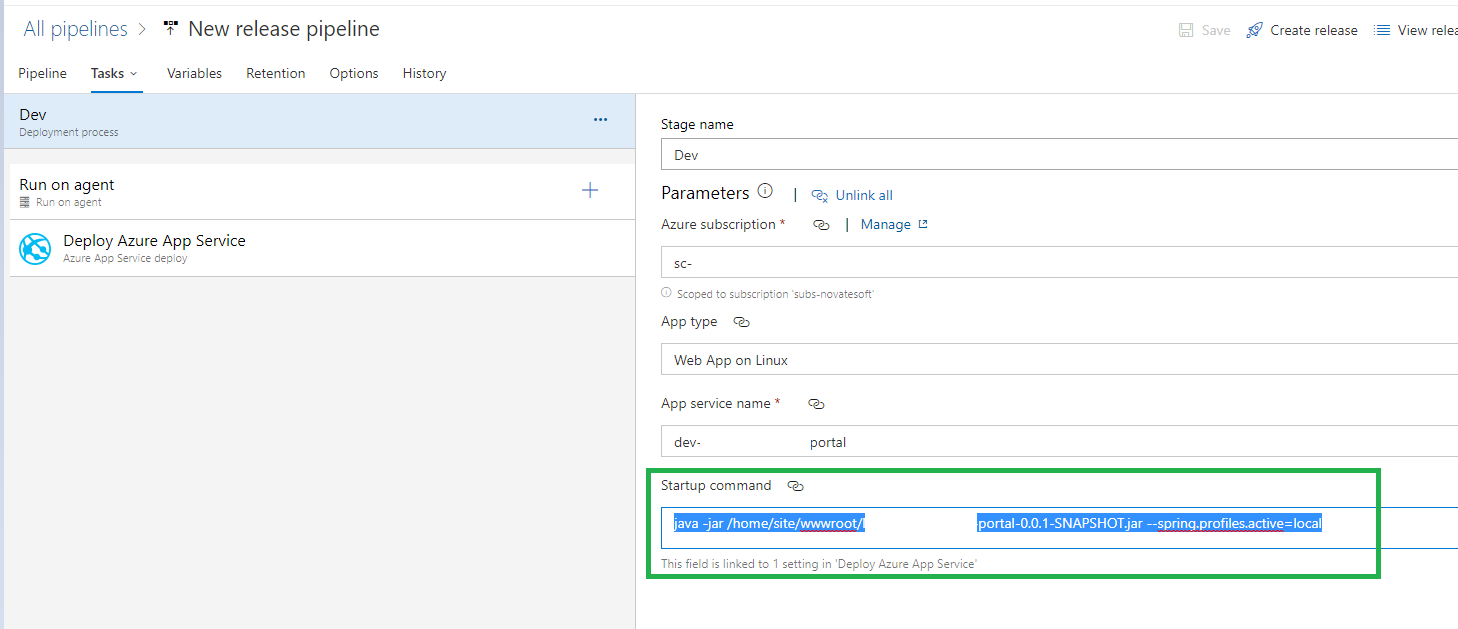
Task: Open the Azure subscription dropdown
Action: click(1059, 263)
